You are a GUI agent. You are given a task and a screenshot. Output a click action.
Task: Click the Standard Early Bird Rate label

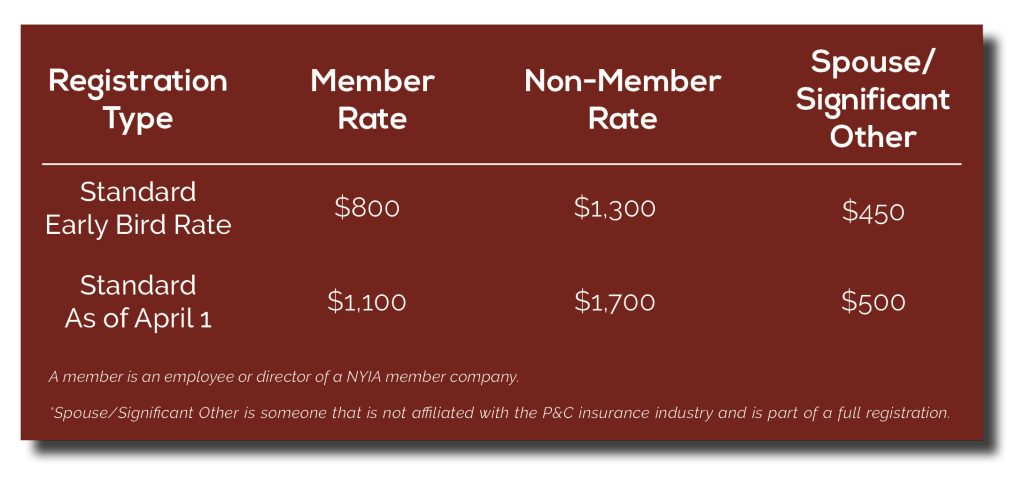point(138,209)
